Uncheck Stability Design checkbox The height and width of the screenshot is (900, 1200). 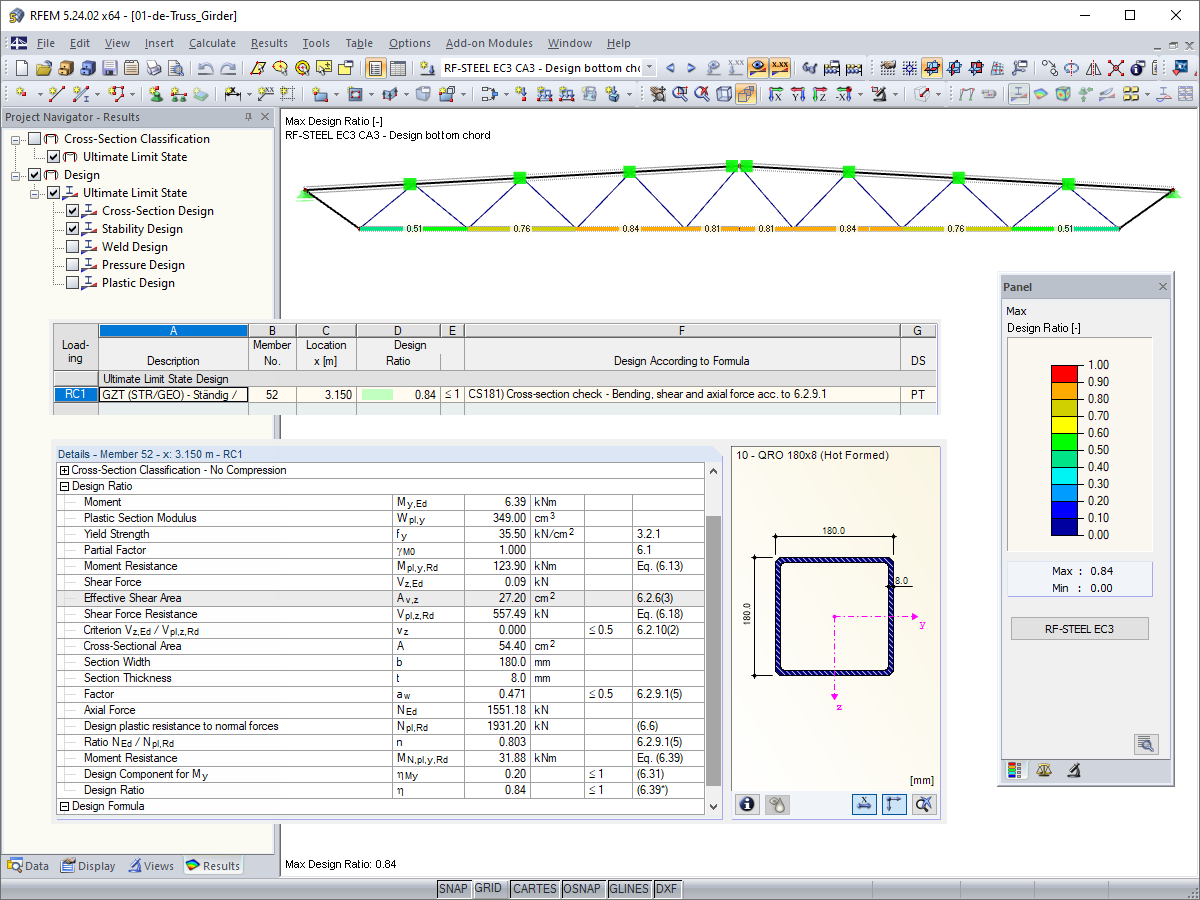[72, 229]
